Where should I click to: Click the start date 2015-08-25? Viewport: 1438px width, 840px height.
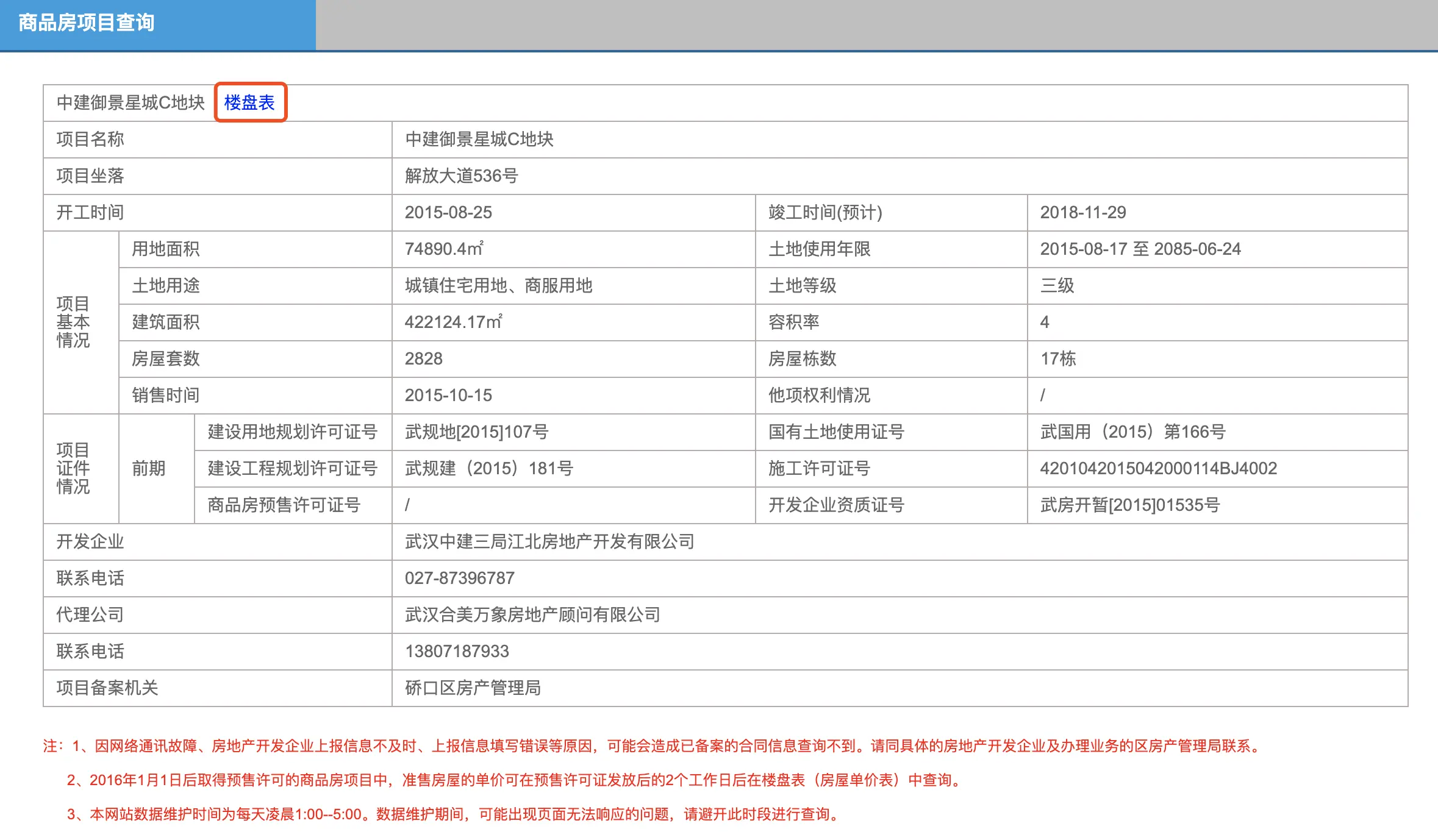[x=448, y=212]
